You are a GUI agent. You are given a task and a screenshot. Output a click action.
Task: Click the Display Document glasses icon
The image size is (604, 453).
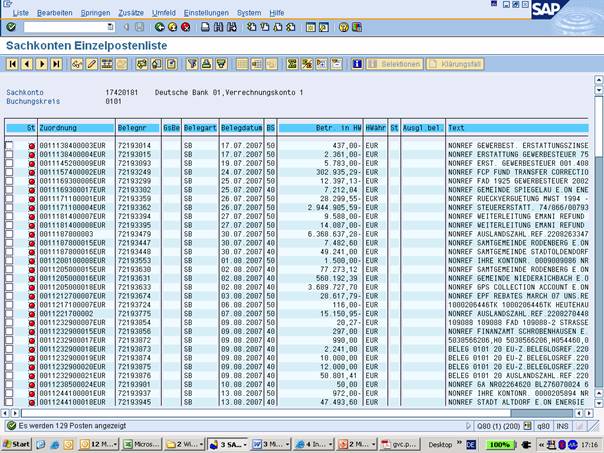coord(77,64)
